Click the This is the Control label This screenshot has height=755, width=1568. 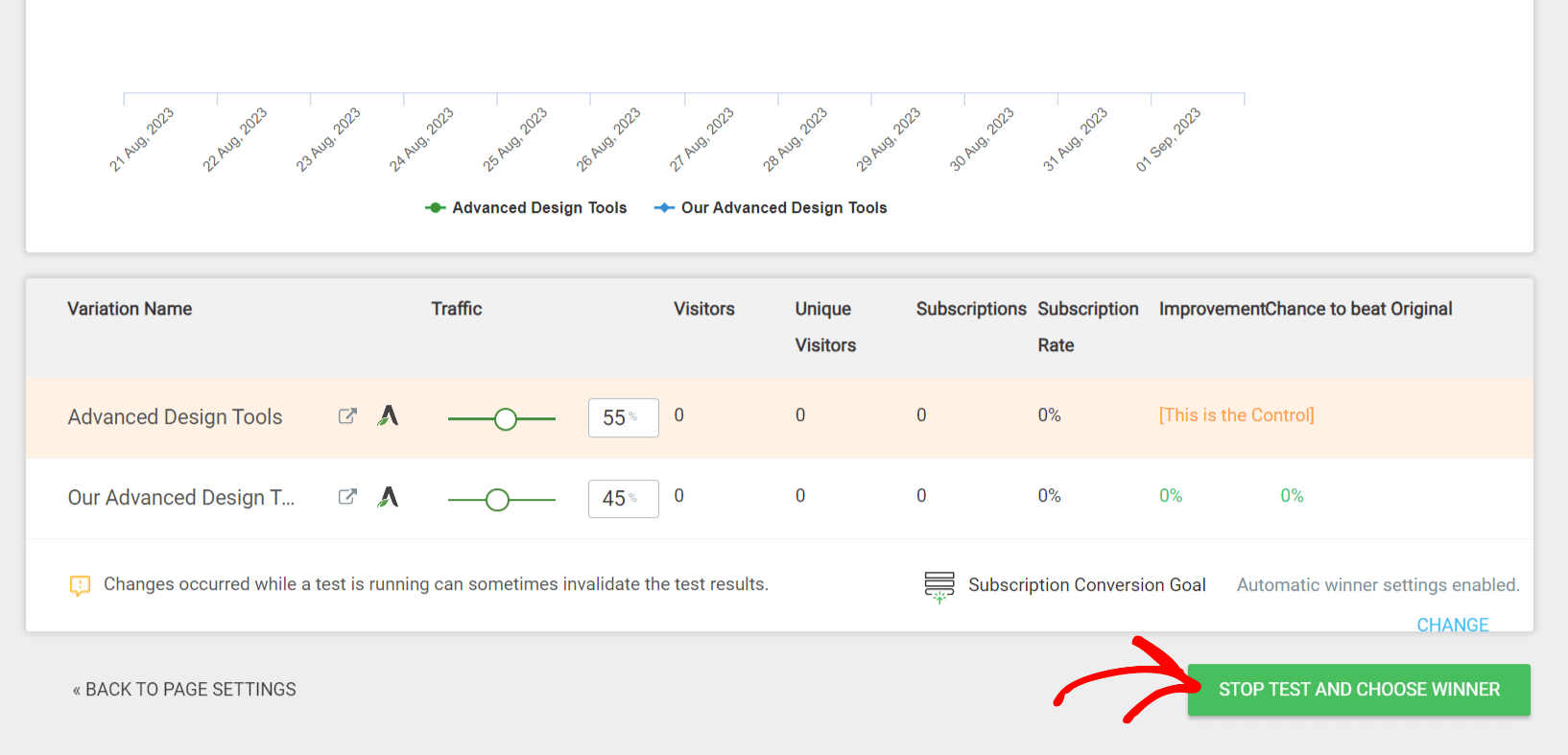pos(1236,415)
